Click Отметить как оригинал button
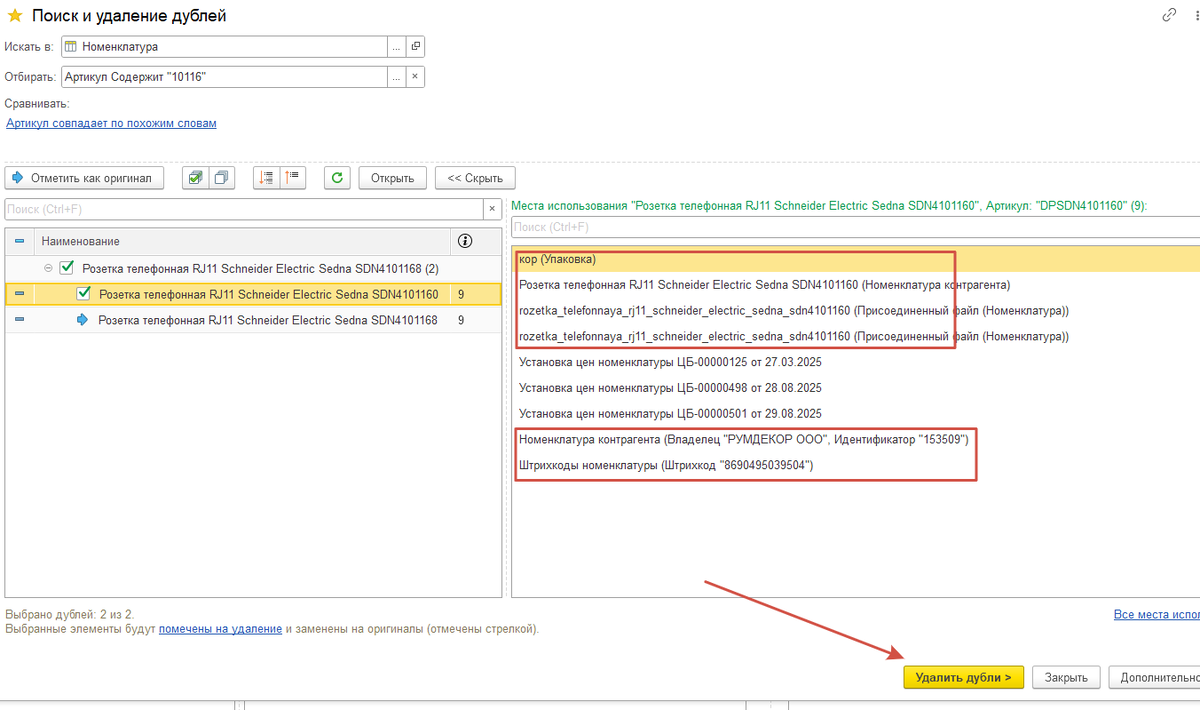1200x710 pixels. [84, 178]
